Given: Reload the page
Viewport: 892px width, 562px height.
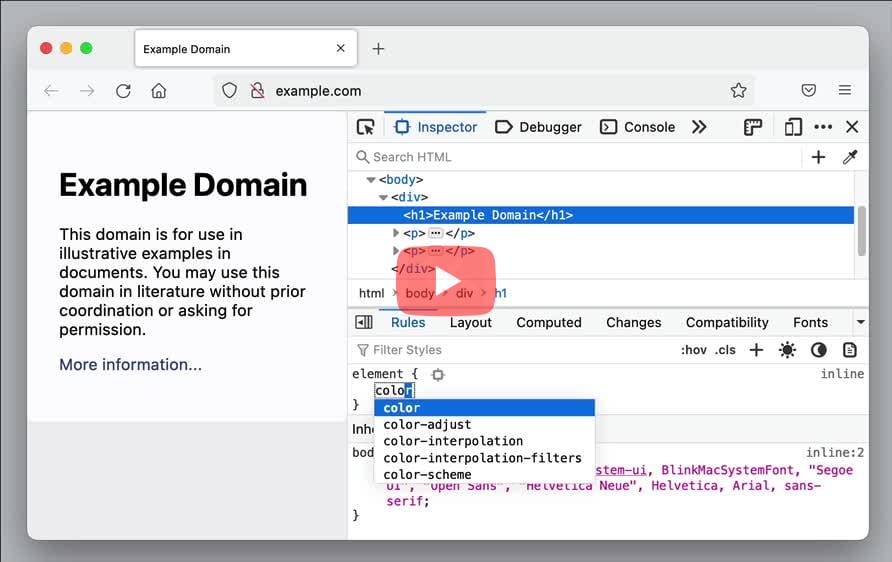Looking at the screenshot, I should tap(123, 90).
